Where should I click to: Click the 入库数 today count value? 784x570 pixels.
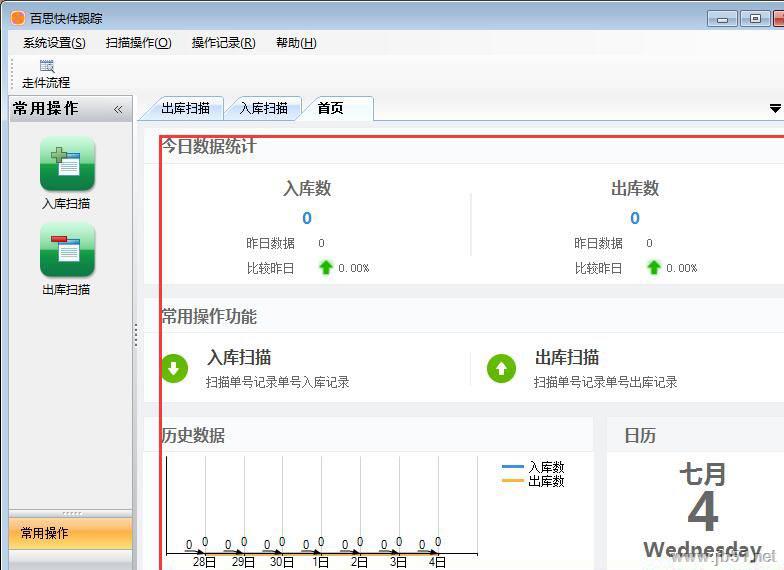click(307, 218)
